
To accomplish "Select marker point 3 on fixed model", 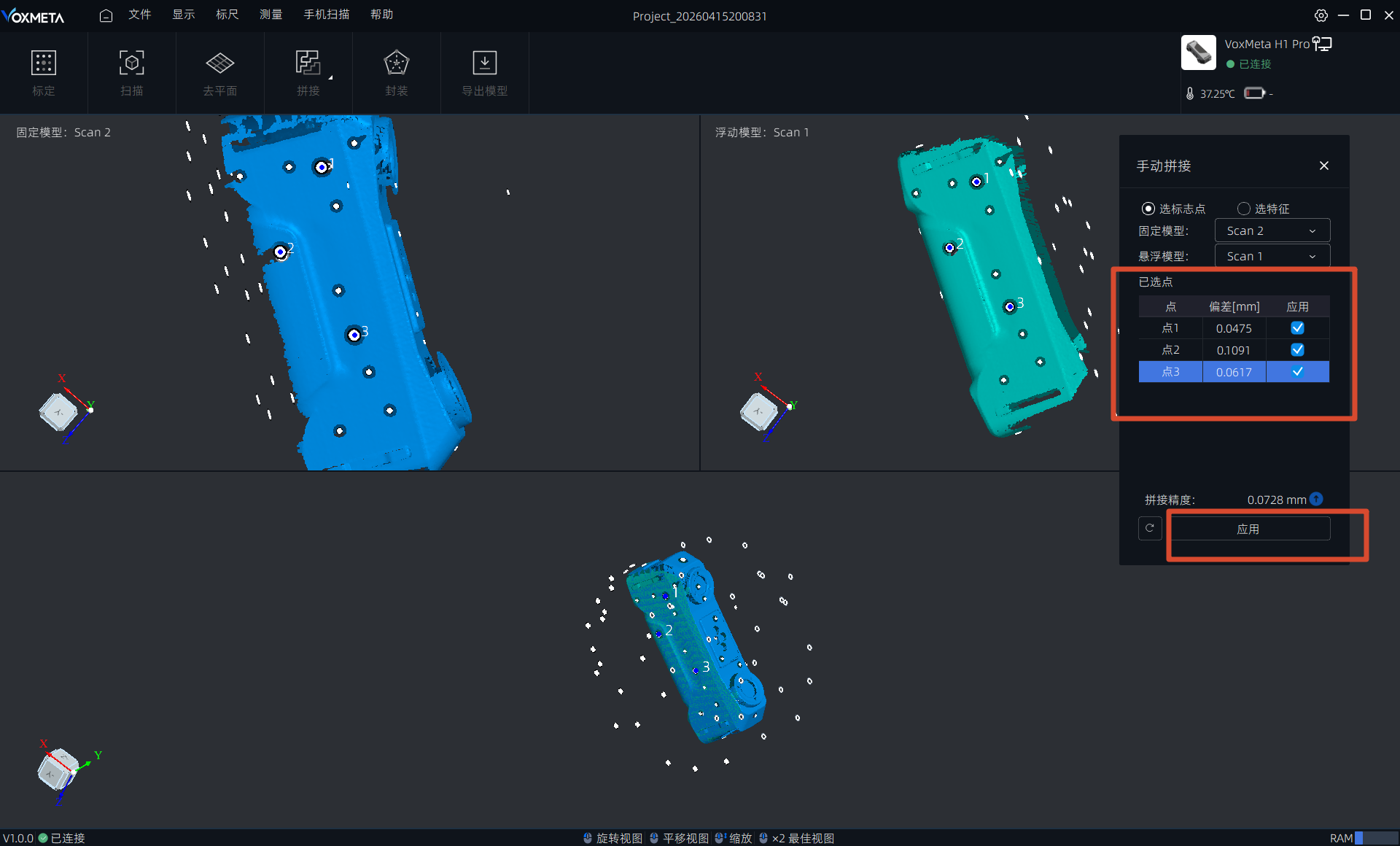I will [x=354, y=335].
